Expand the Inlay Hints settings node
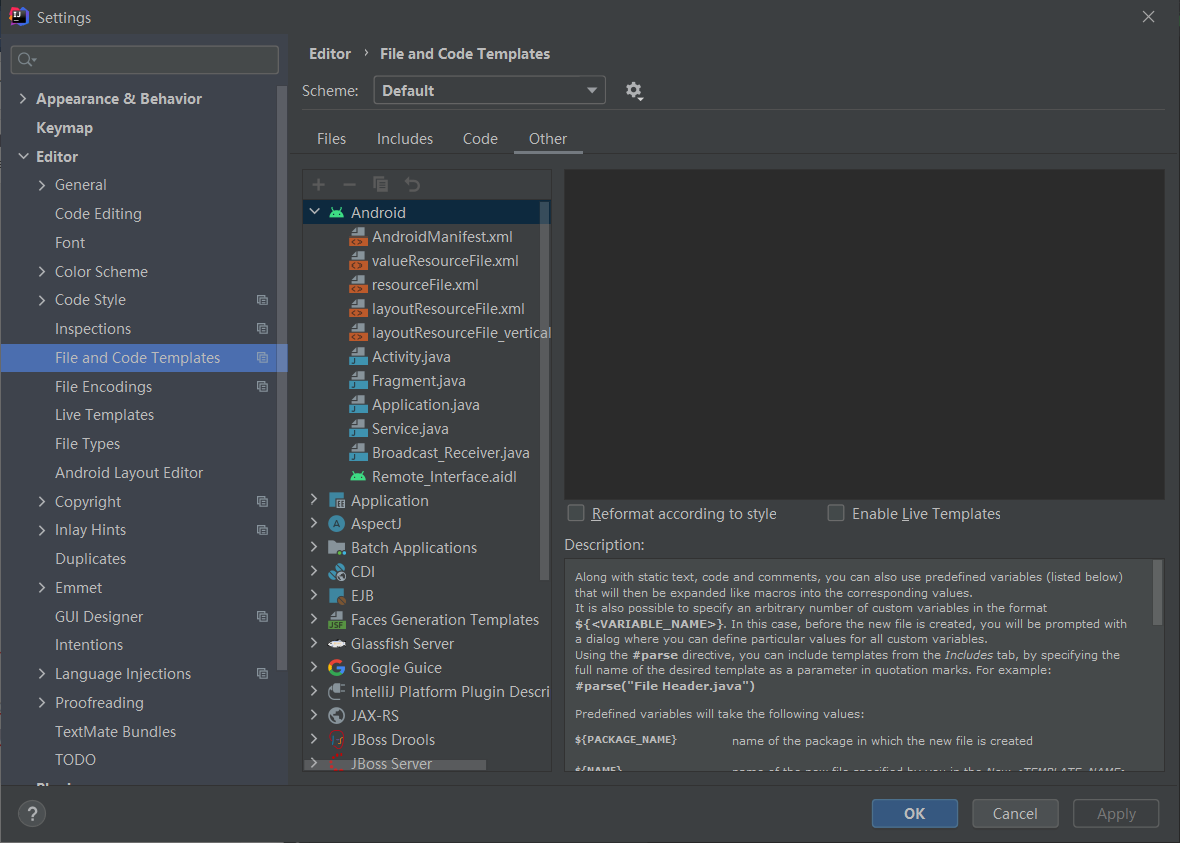This screenshot has height=843, width=1180. [42, 531]
